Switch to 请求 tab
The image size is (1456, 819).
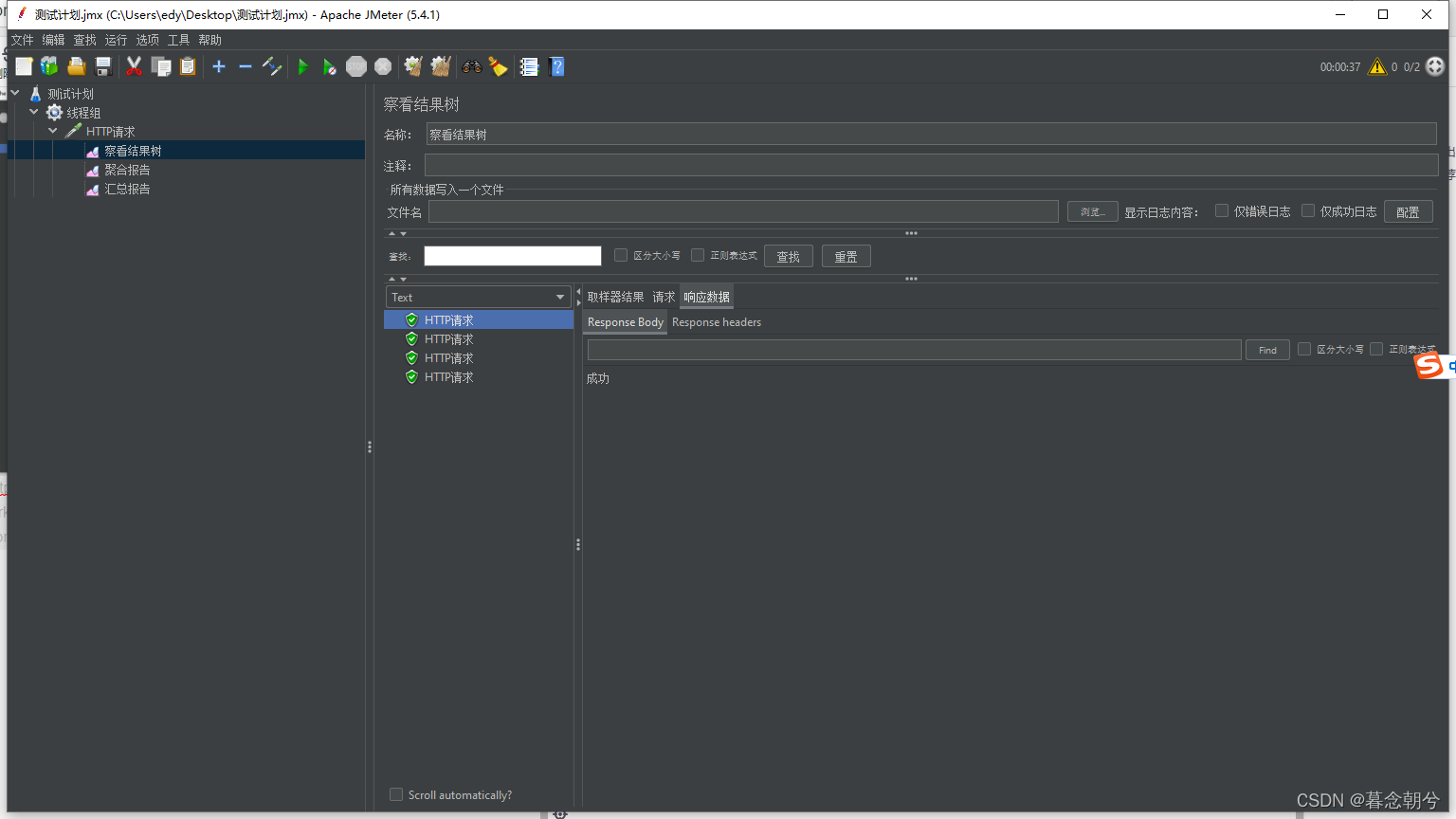click(664, 297)
